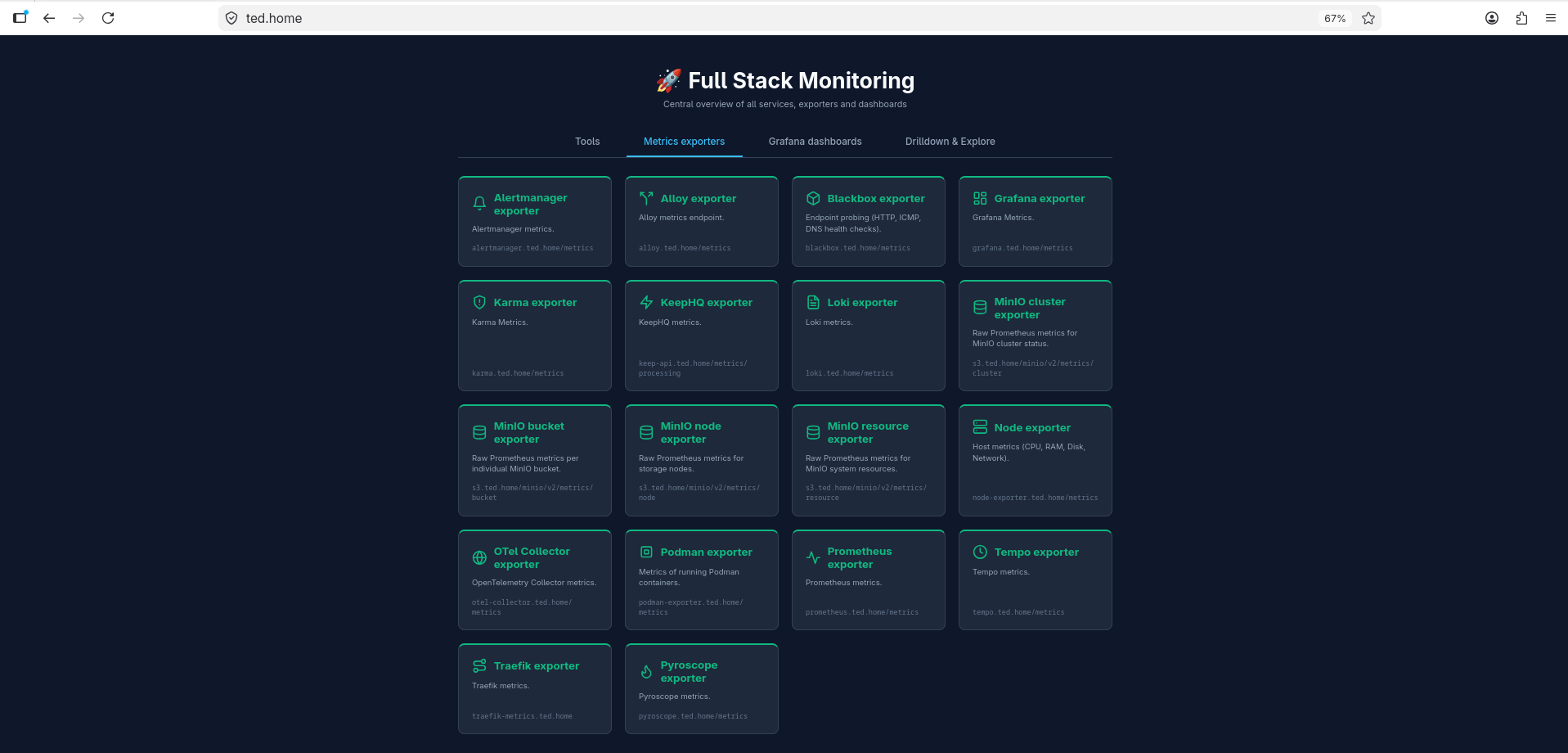Click the 67% zoom level indicator
Image resolution: width=1568 pixels, height=753 pixels.
(1335, 18)
